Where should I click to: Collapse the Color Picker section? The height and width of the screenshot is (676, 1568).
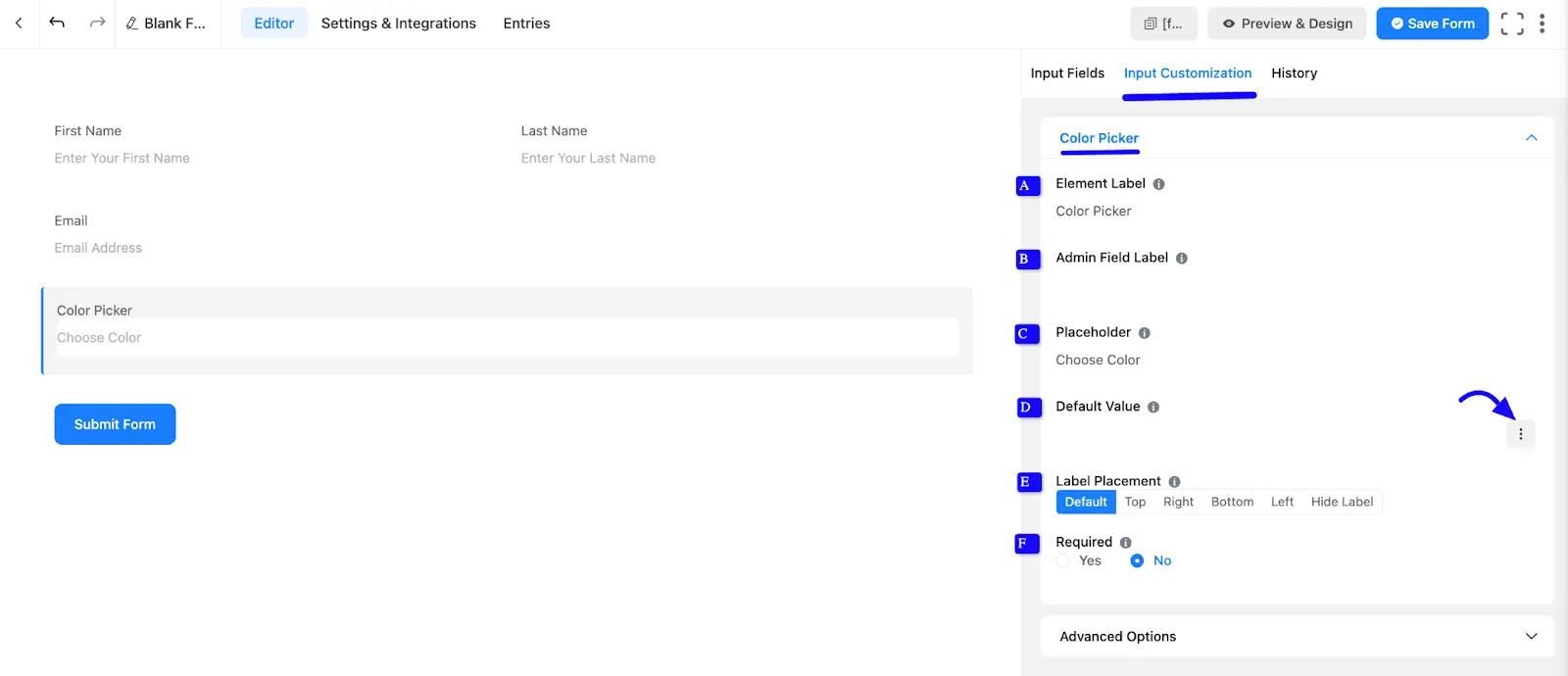[1531, 138]
